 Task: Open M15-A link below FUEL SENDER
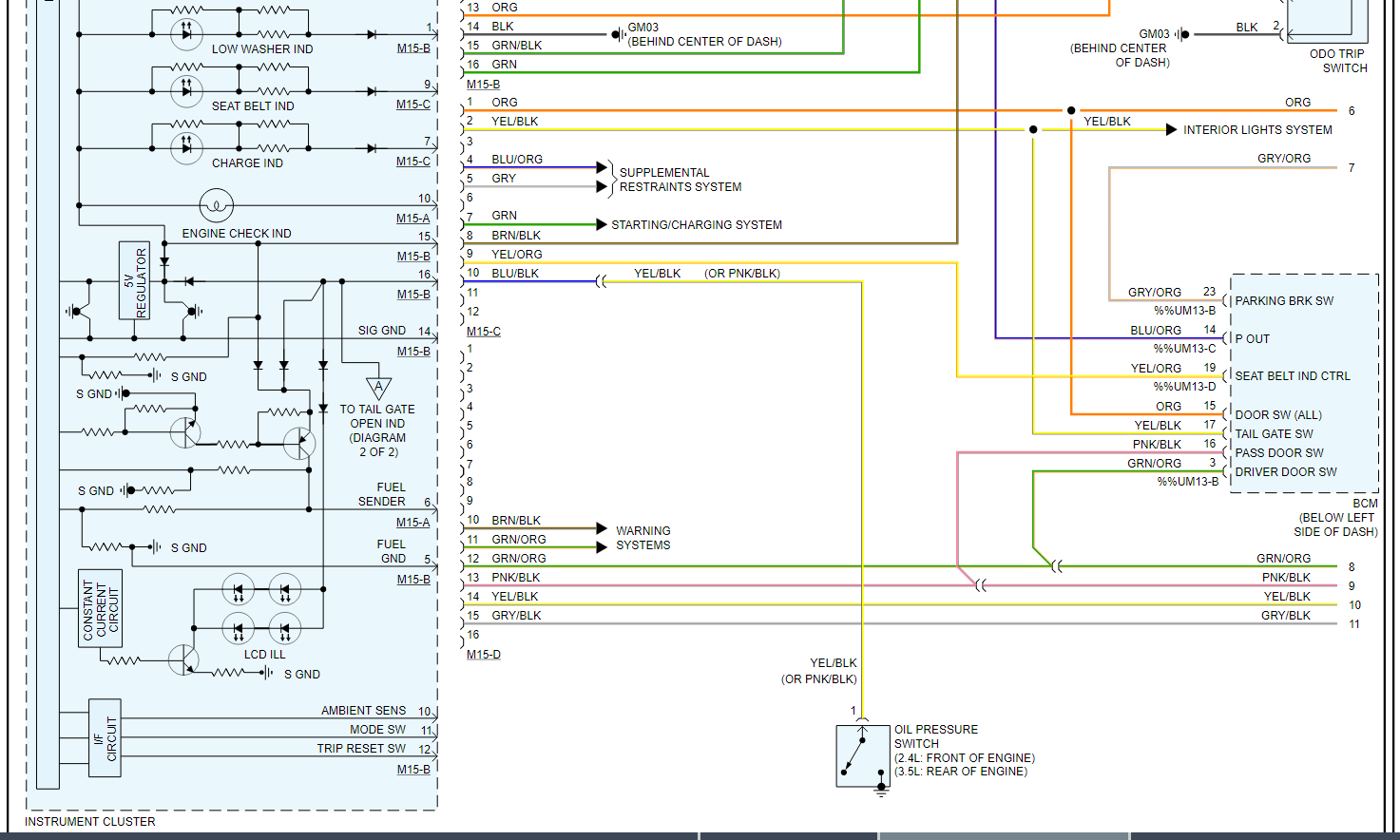coord(413,523)
